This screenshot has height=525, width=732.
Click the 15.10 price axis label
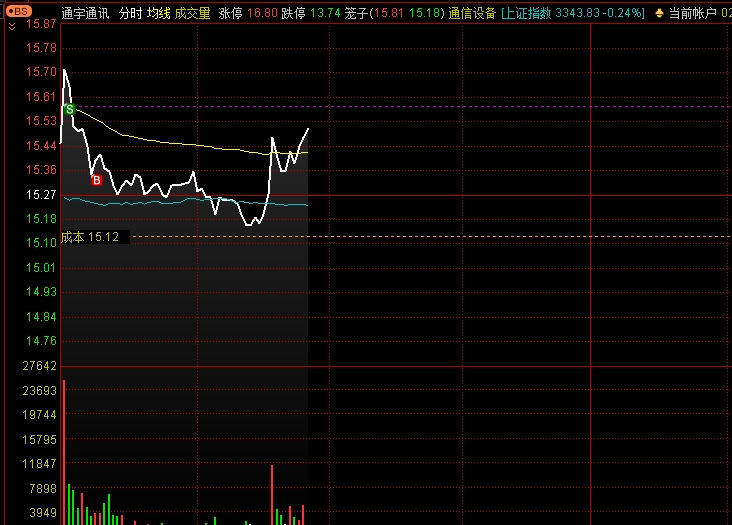pos(41,243)
